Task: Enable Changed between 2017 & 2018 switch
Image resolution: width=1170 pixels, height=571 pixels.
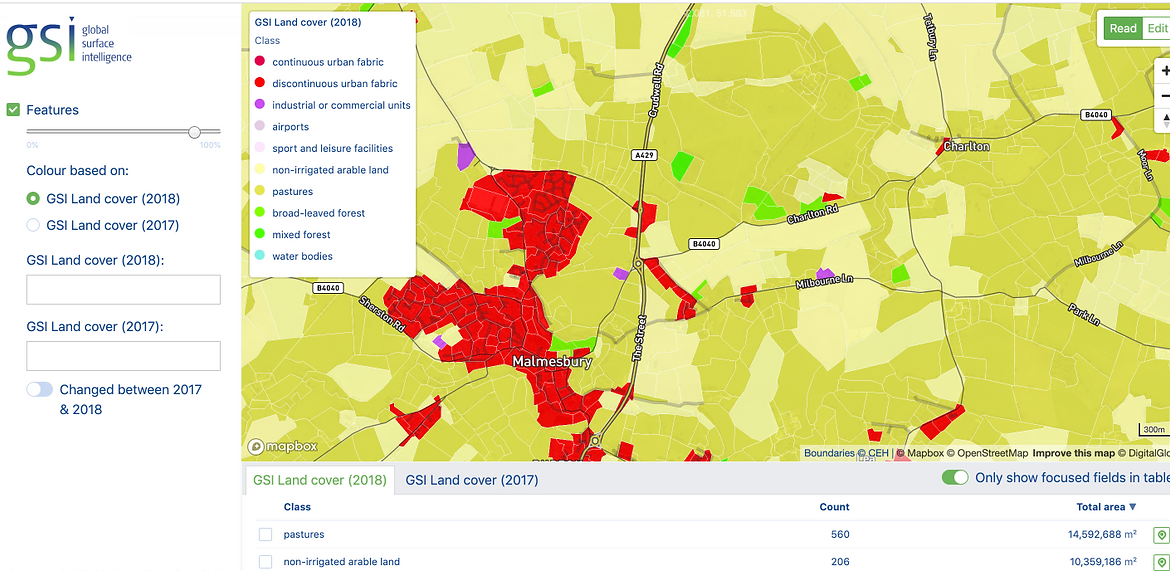Action: [40, 390]
